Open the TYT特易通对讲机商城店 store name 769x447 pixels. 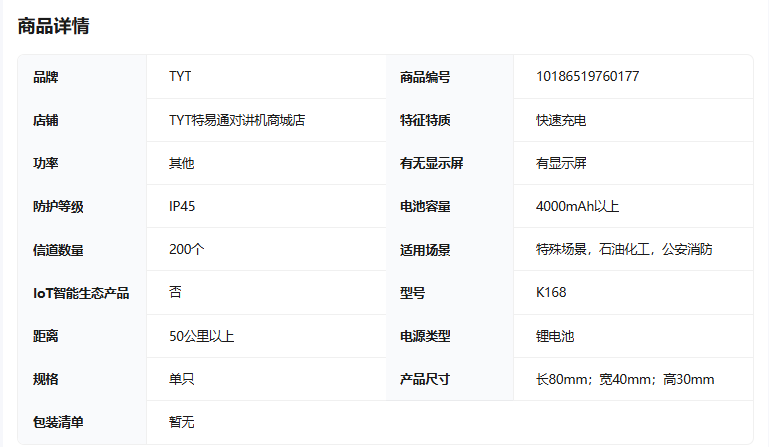237,120
